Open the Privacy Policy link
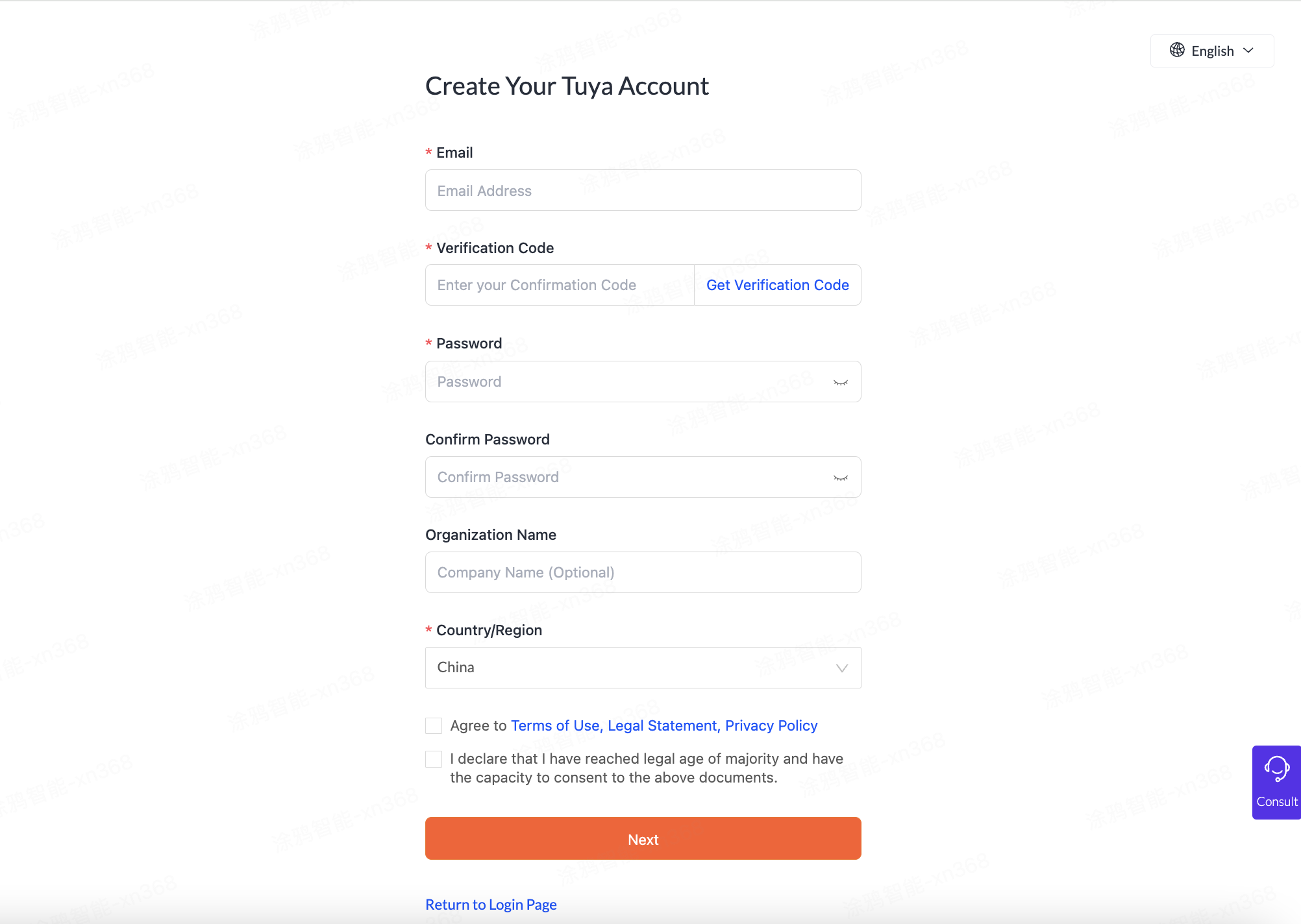 coord(771,725)
